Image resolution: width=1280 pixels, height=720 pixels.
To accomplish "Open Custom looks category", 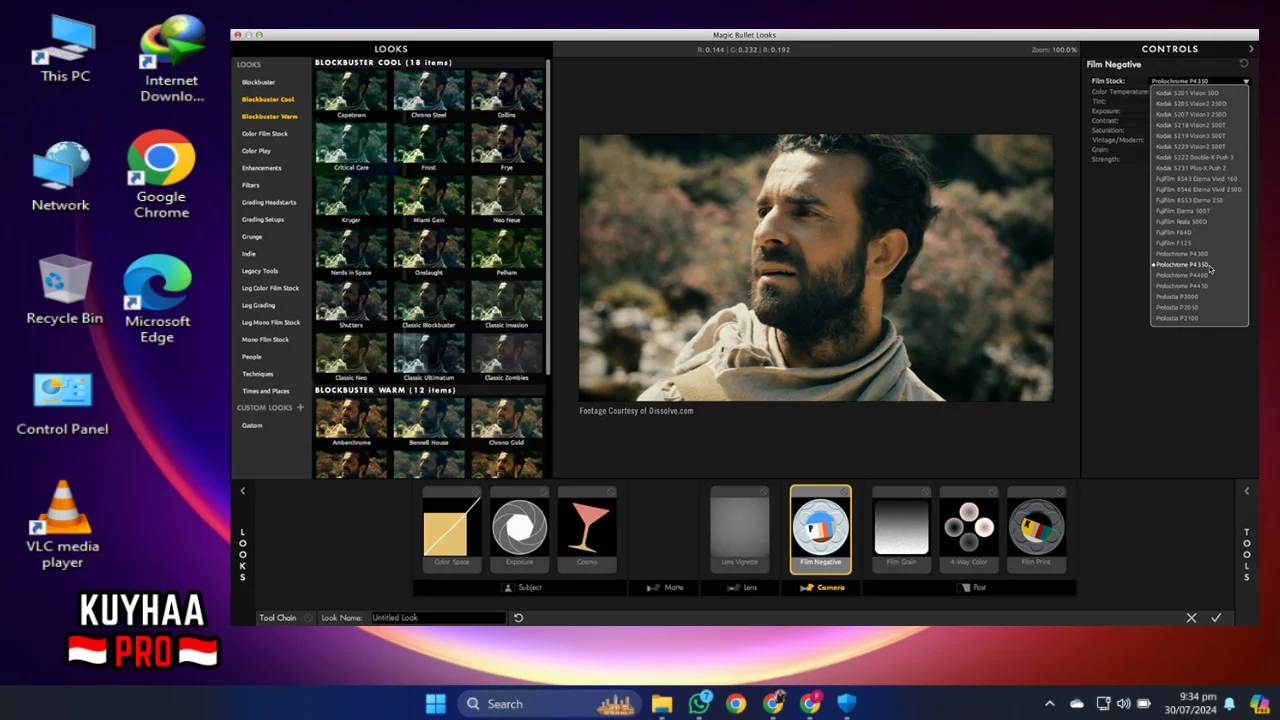I will point(252,426).
